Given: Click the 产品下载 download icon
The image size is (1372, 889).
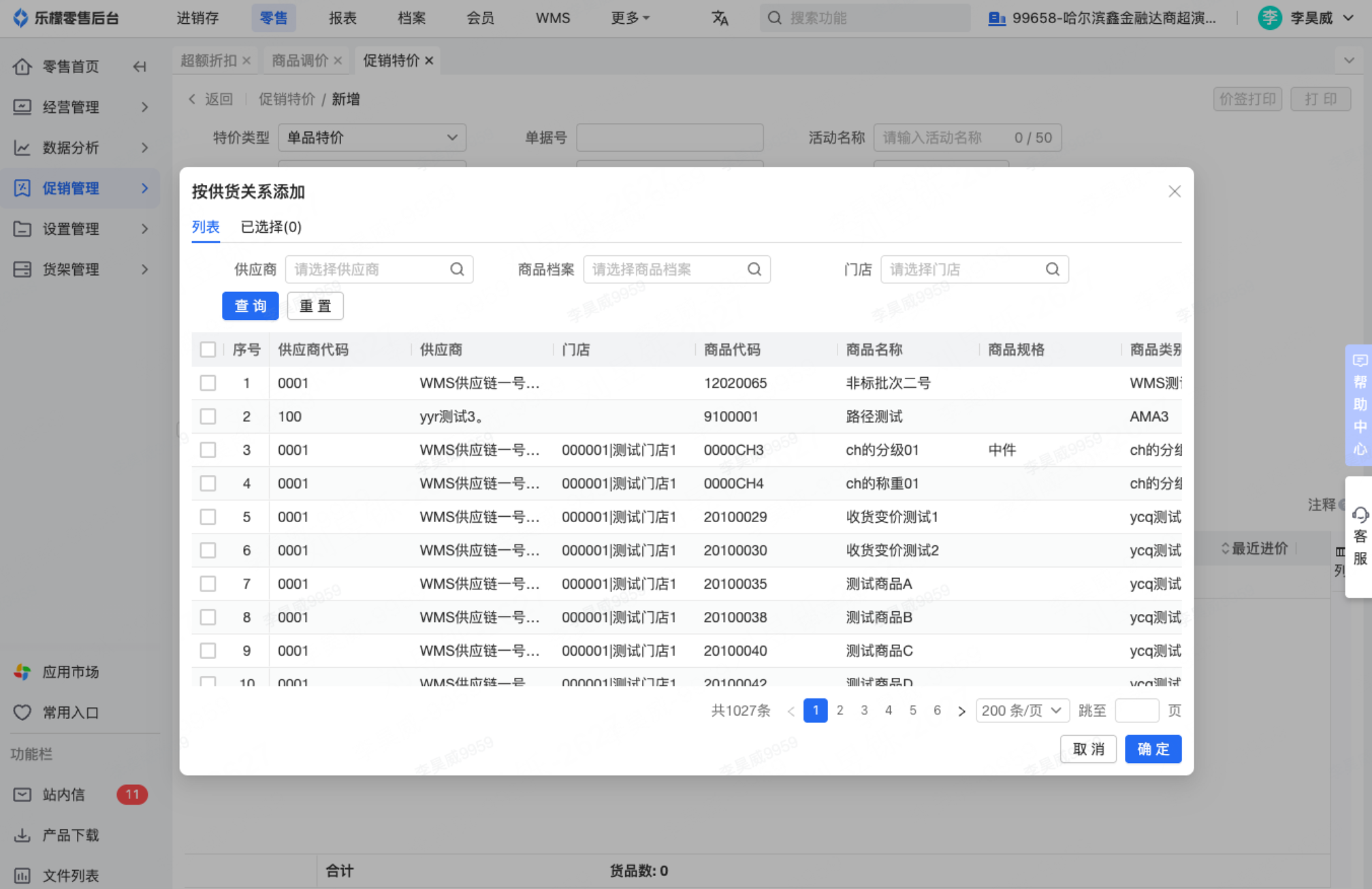Looking at the screenshot, I should (x=22, y=835).
